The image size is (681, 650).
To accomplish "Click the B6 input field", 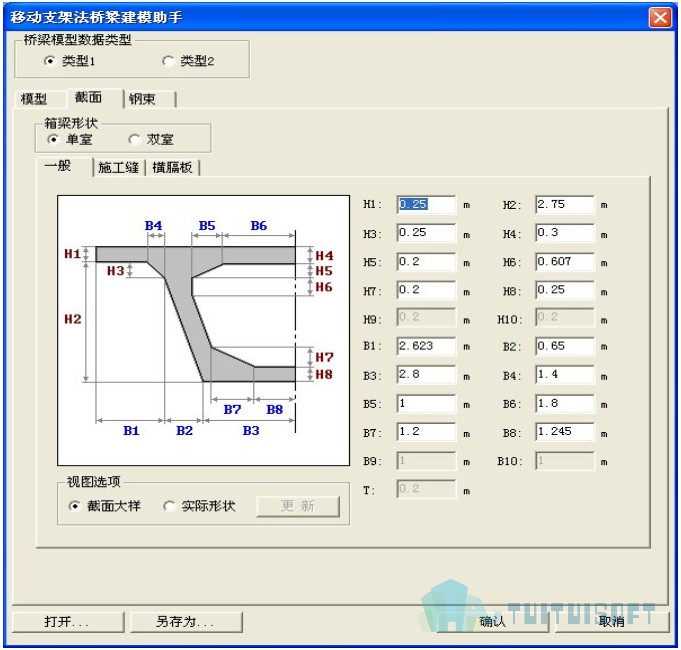I will pos(565,404).
